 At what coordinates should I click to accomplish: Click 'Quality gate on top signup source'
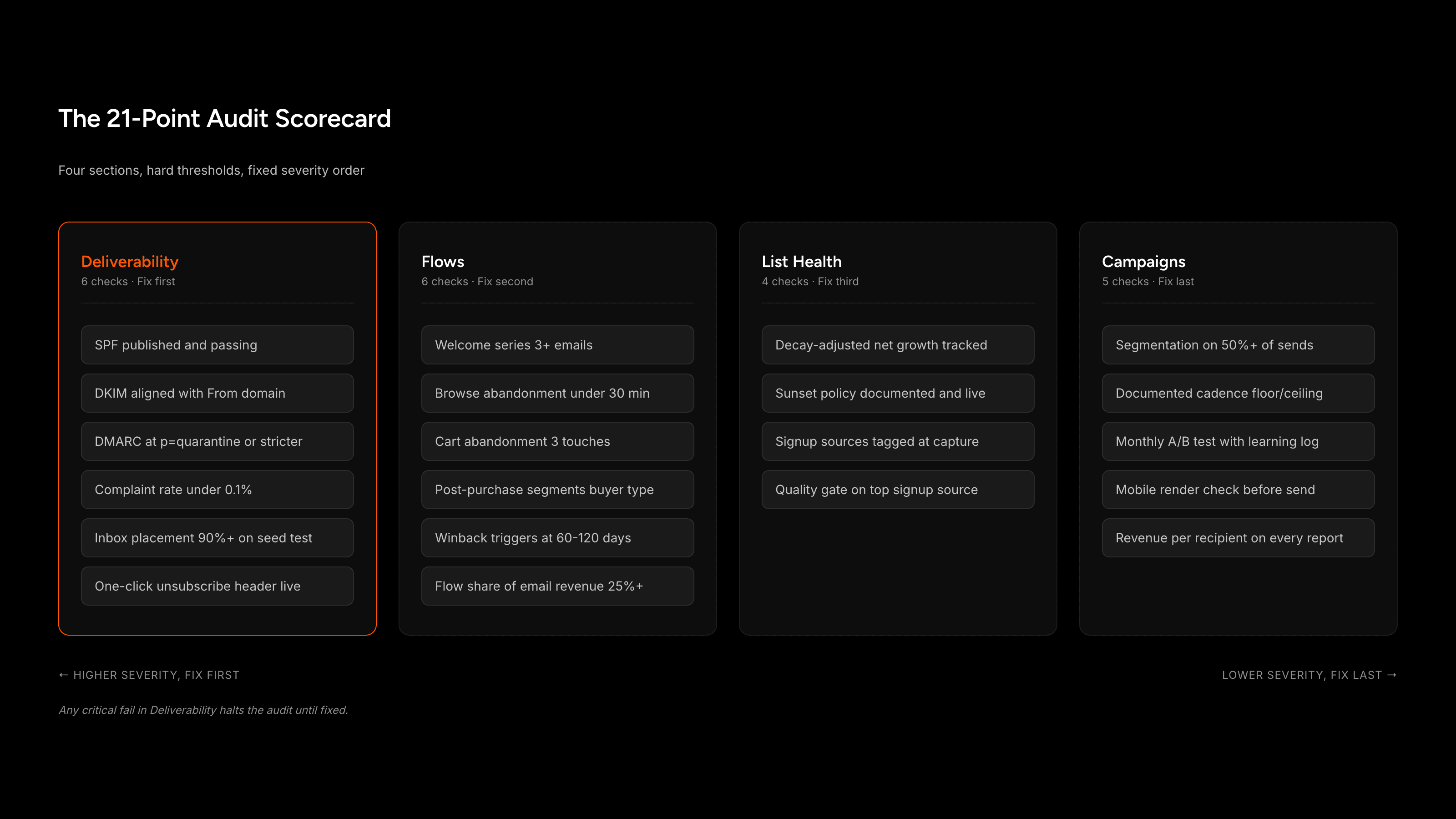[x=898, y=490]
